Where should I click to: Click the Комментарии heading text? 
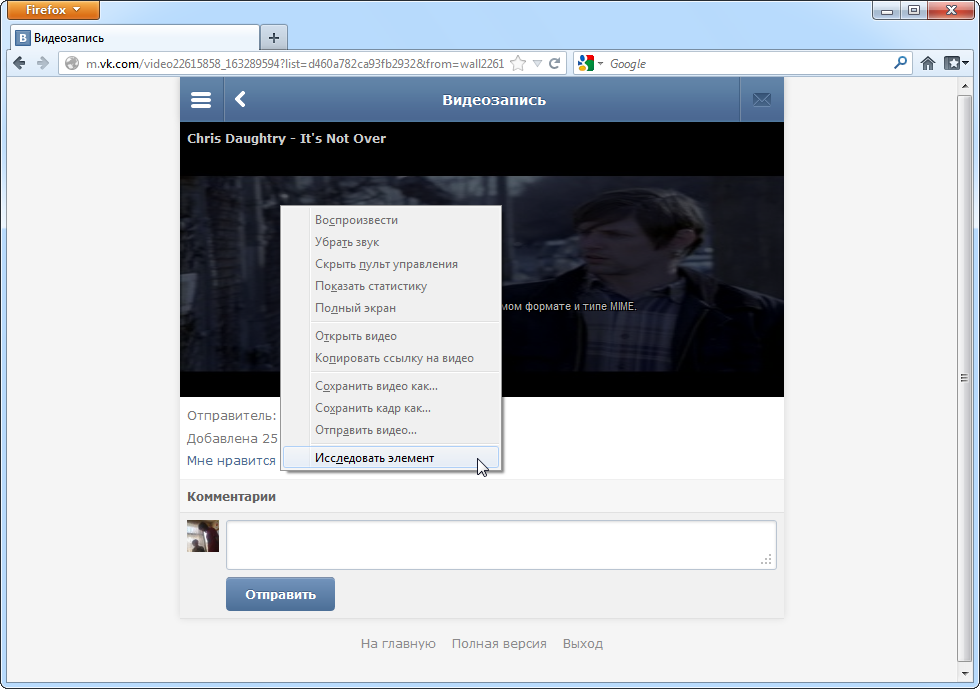point(231,496)
